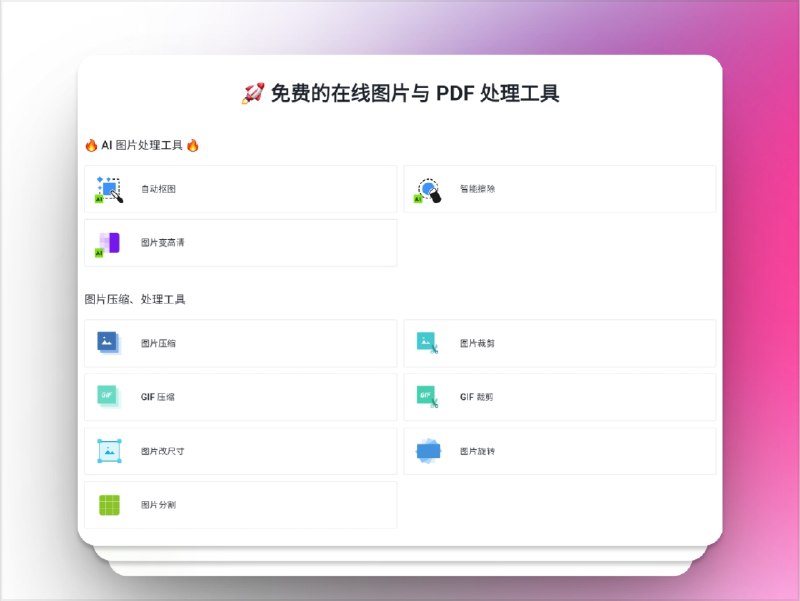Open the GIF 压缩 tool icon
800x601 pixels.
point(108,396)
